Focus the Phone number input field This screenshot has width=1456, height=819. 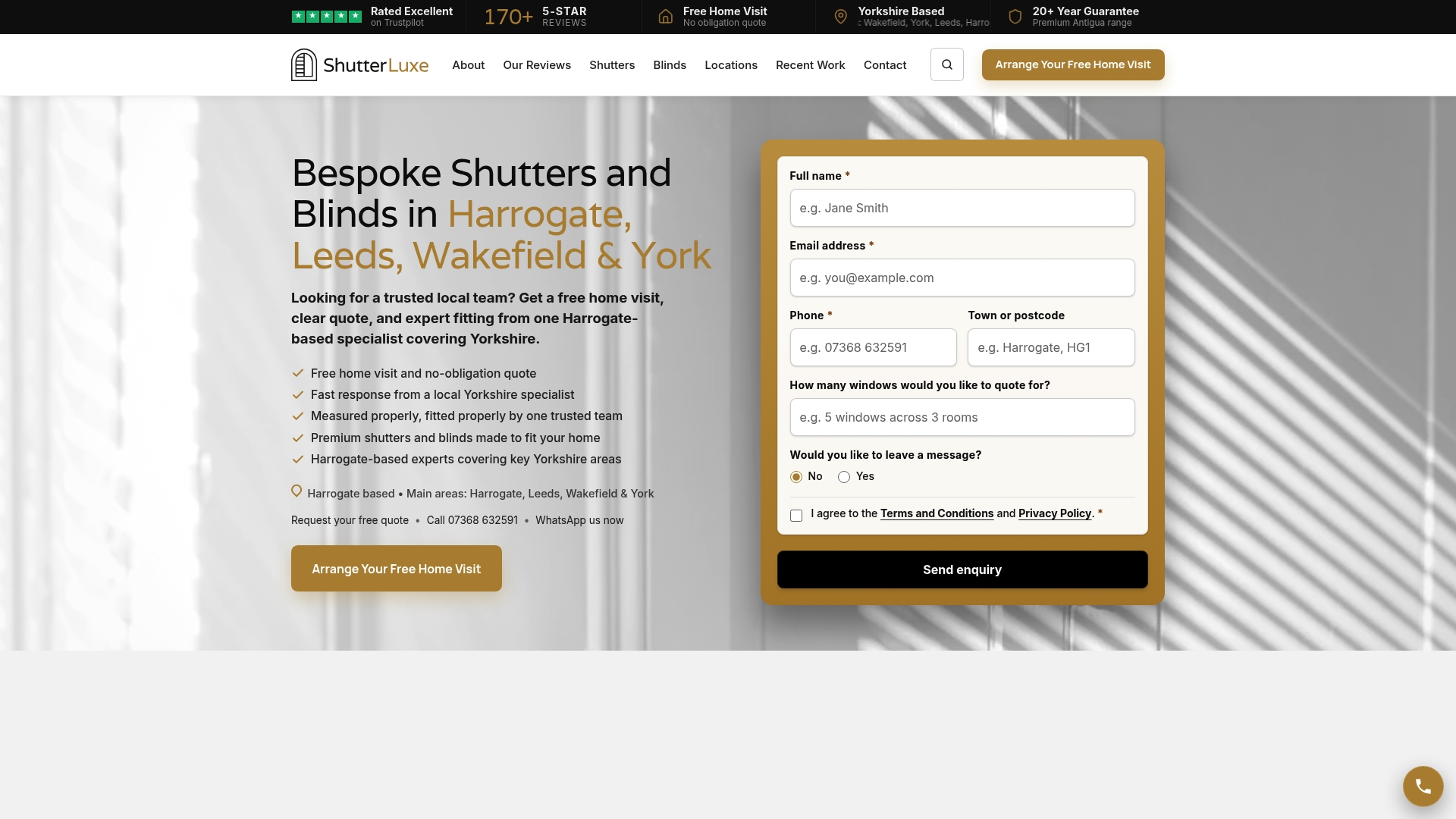pyautogui.click(x=873, y=347)
